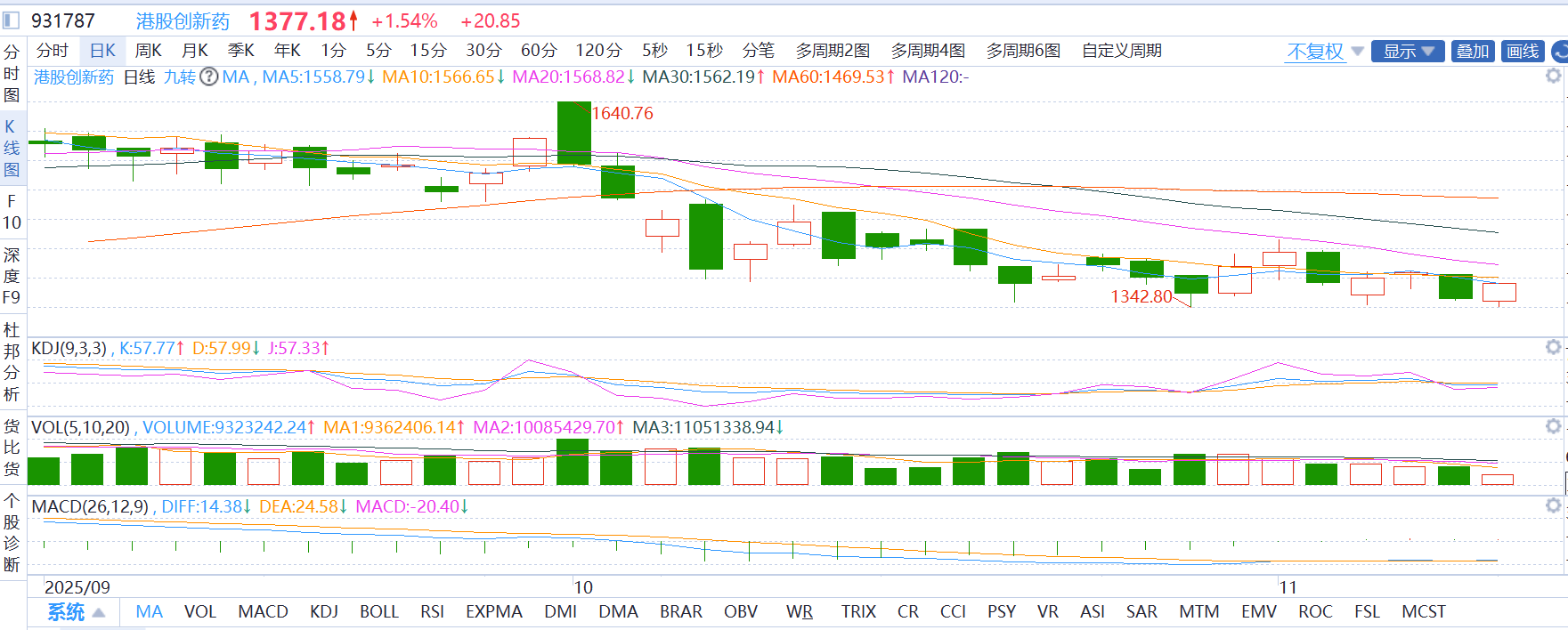Open F10 in the left sidebar

[x=12, y=212]
